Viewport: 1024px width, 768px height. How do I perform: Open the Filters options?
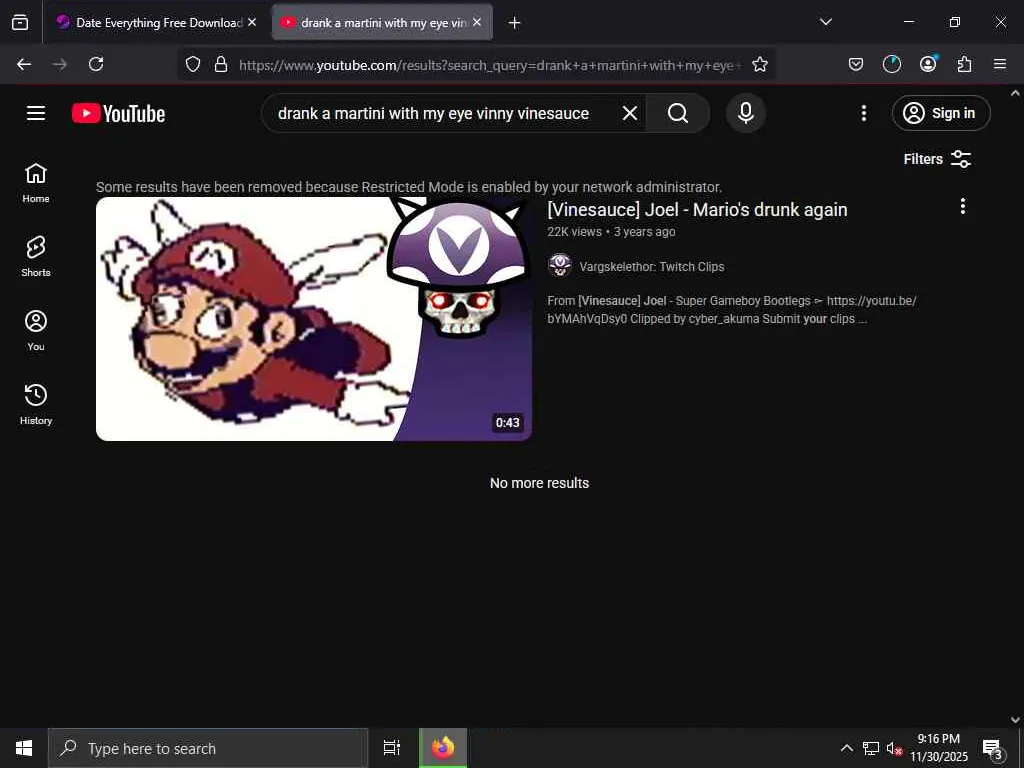[x=937, y=159]
